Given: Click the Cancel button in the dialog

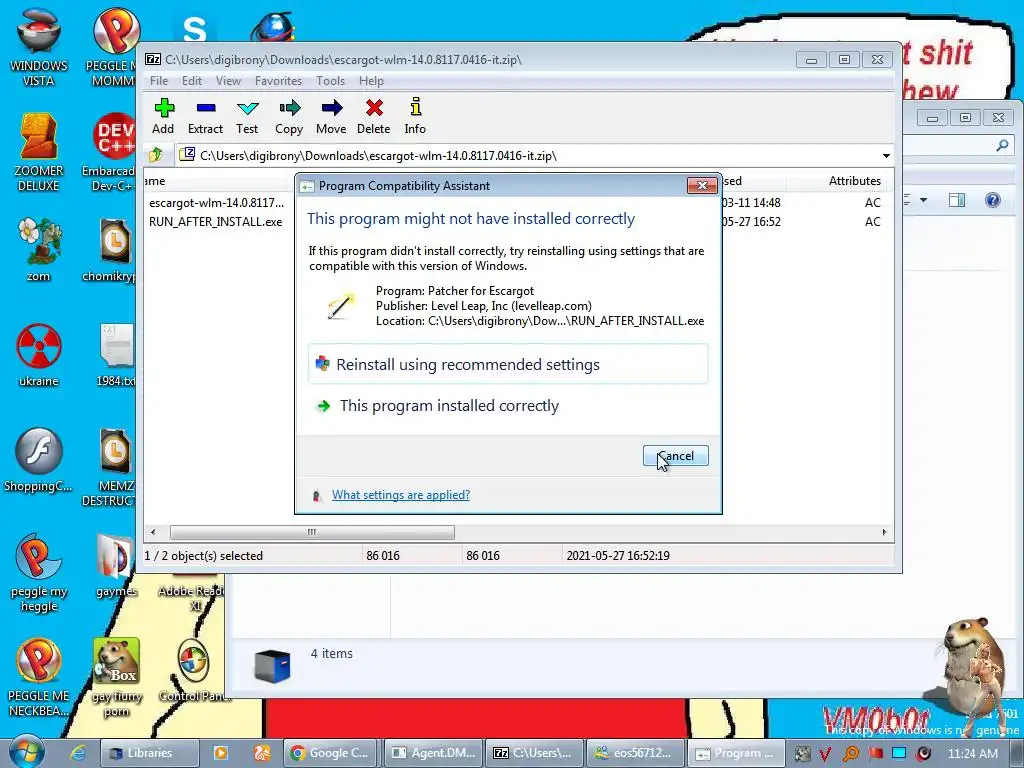Looking at the screenshot, I should (676, 456).
